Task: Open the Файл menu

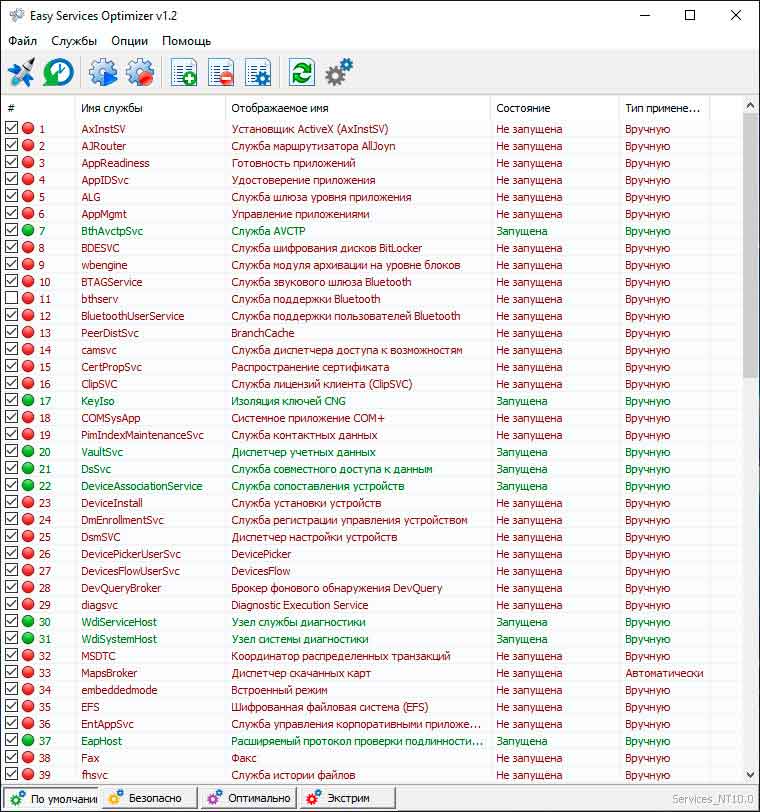Action: pyautogui.click(x=22, y=41)
